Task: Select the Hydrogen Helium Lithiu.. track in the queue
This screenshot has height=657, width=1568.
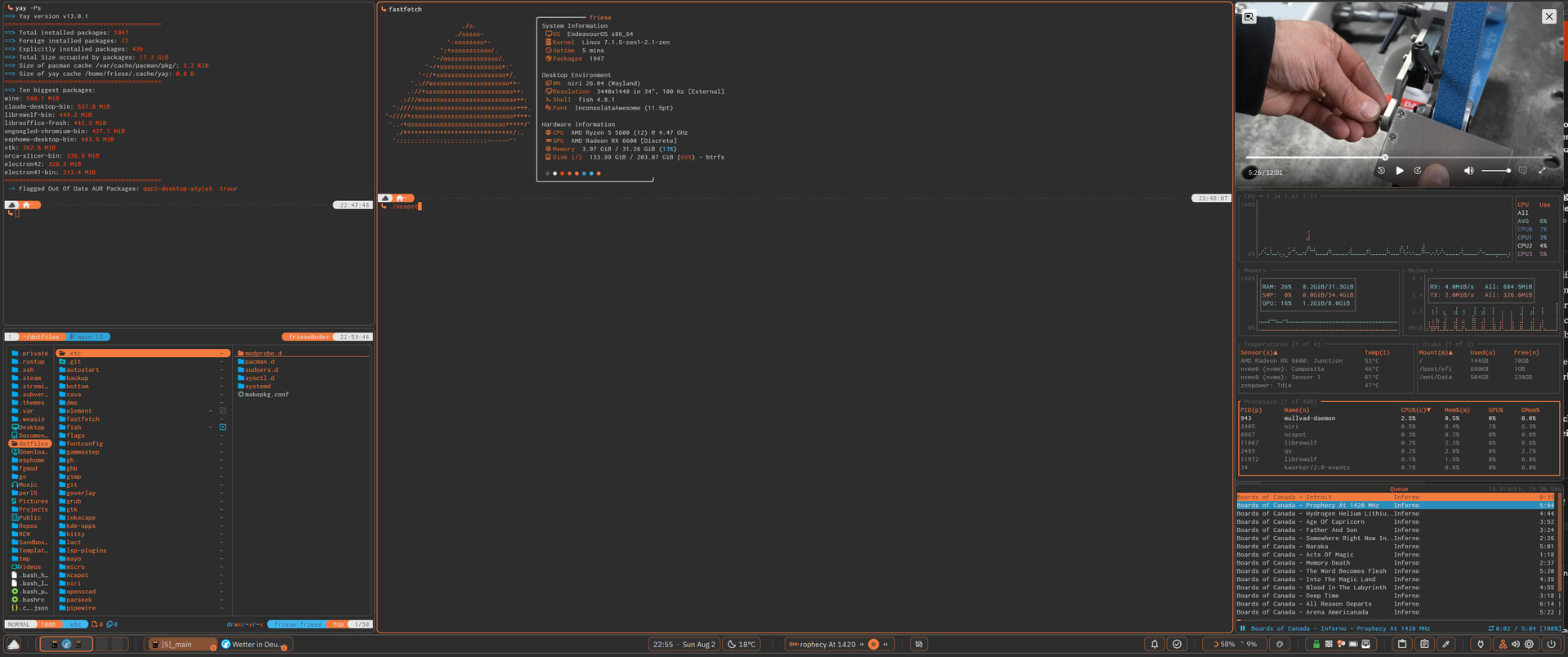Action: tap(1396, 514)
